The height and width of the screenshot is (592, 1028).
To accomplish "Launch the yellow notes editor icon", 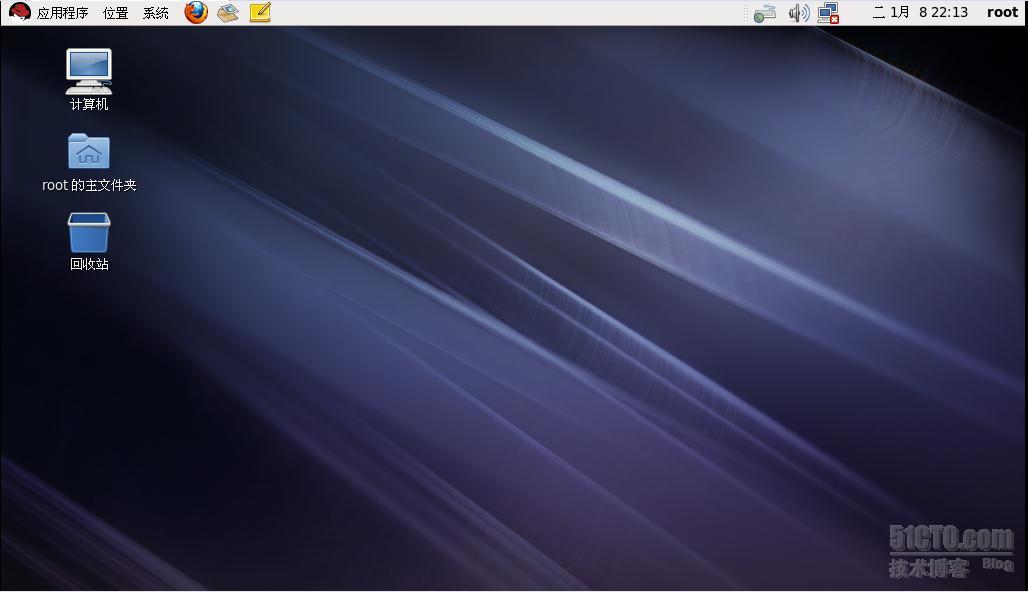I will (260, 12).
